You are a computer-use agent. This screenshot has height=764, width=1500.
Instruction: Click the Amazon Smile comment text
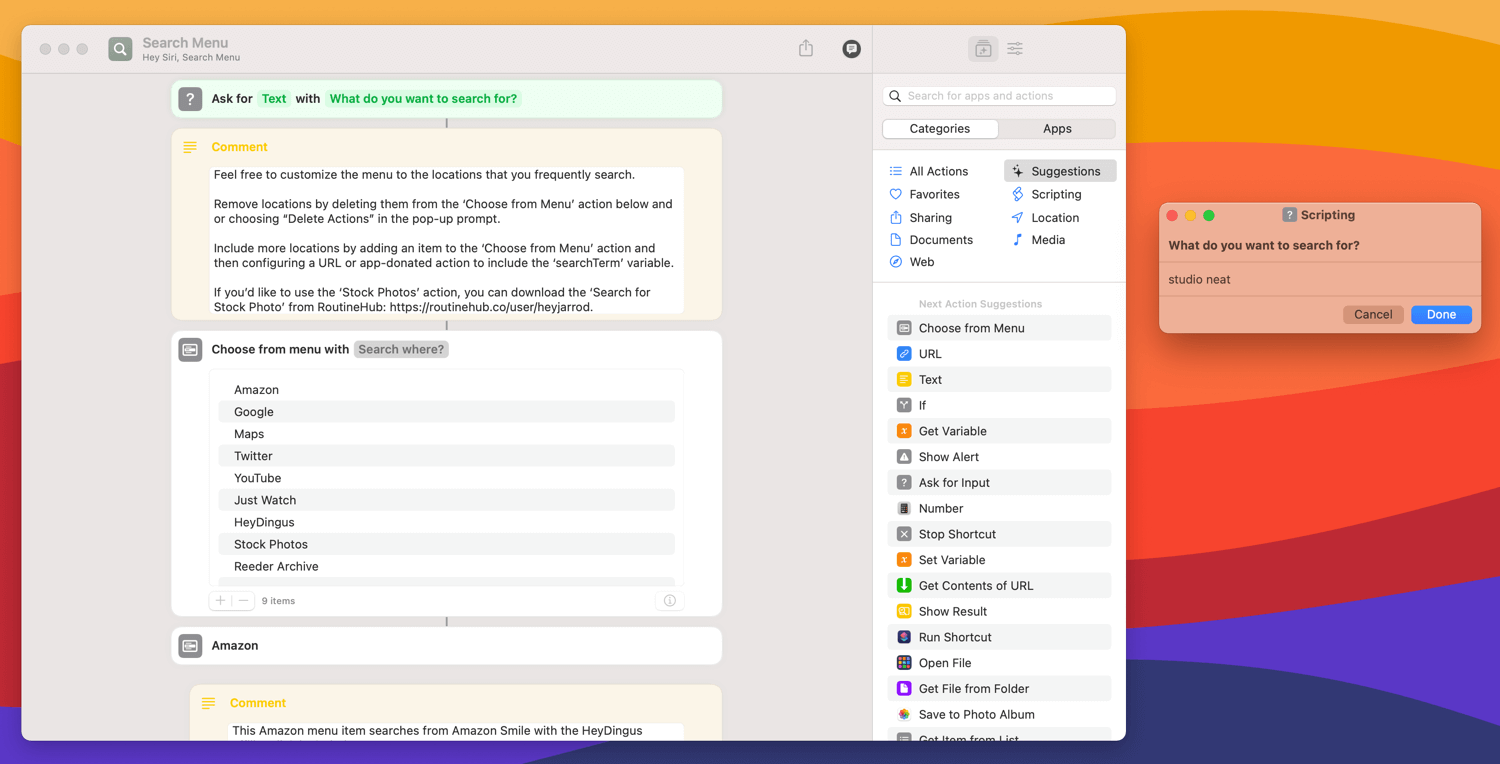coord(455,731)
